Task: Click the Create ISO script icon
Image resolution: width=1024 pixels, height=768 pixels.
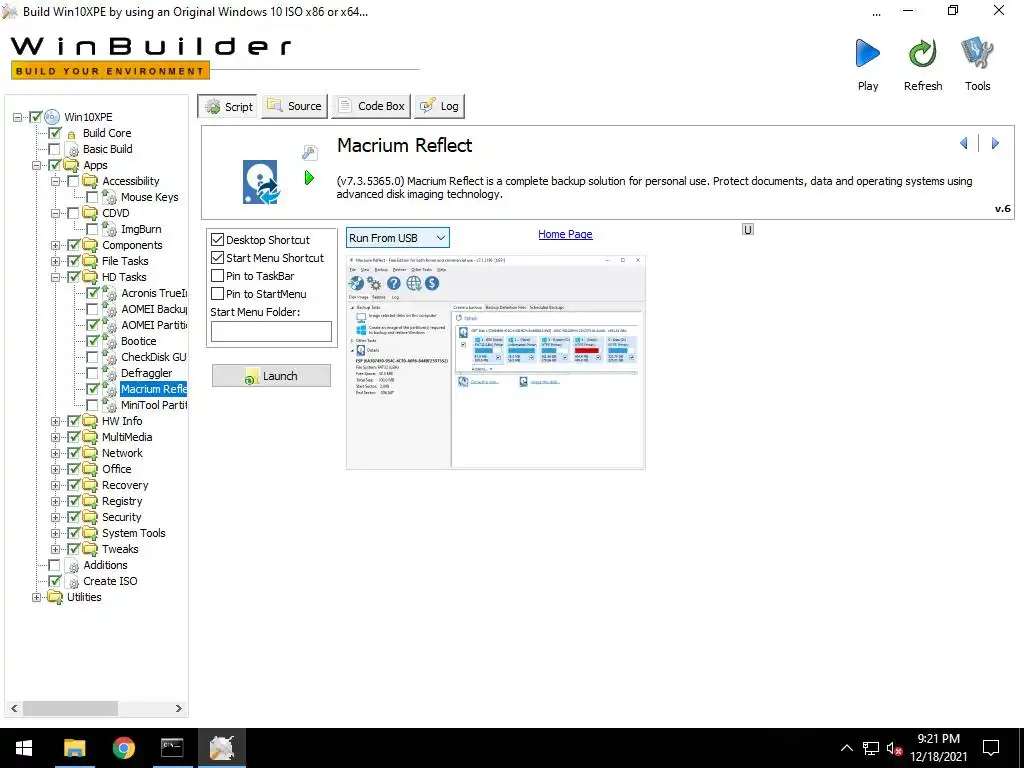Action: [x=72, y=581]
